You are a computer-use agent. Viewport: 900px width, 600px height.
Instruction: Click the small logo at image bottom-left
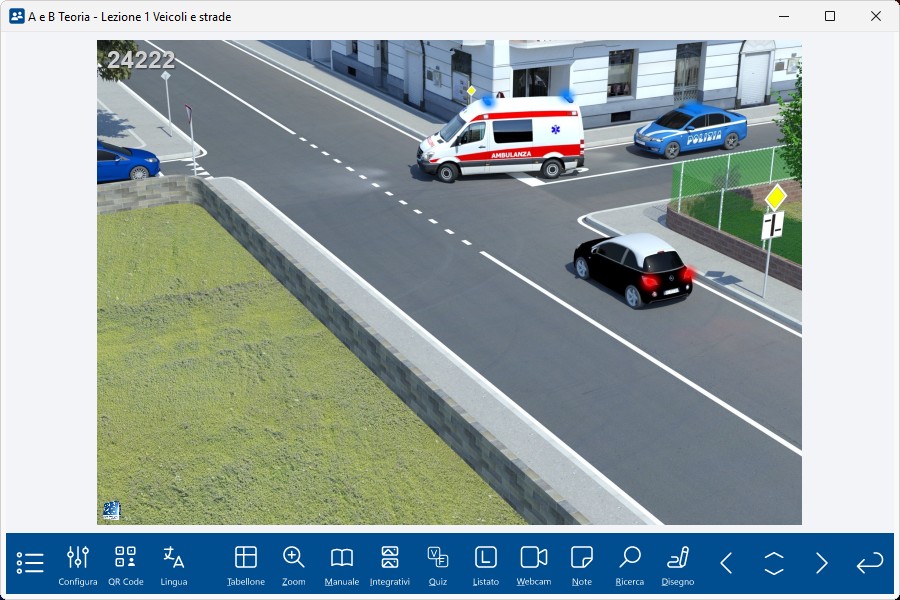(x=111, y=510)
